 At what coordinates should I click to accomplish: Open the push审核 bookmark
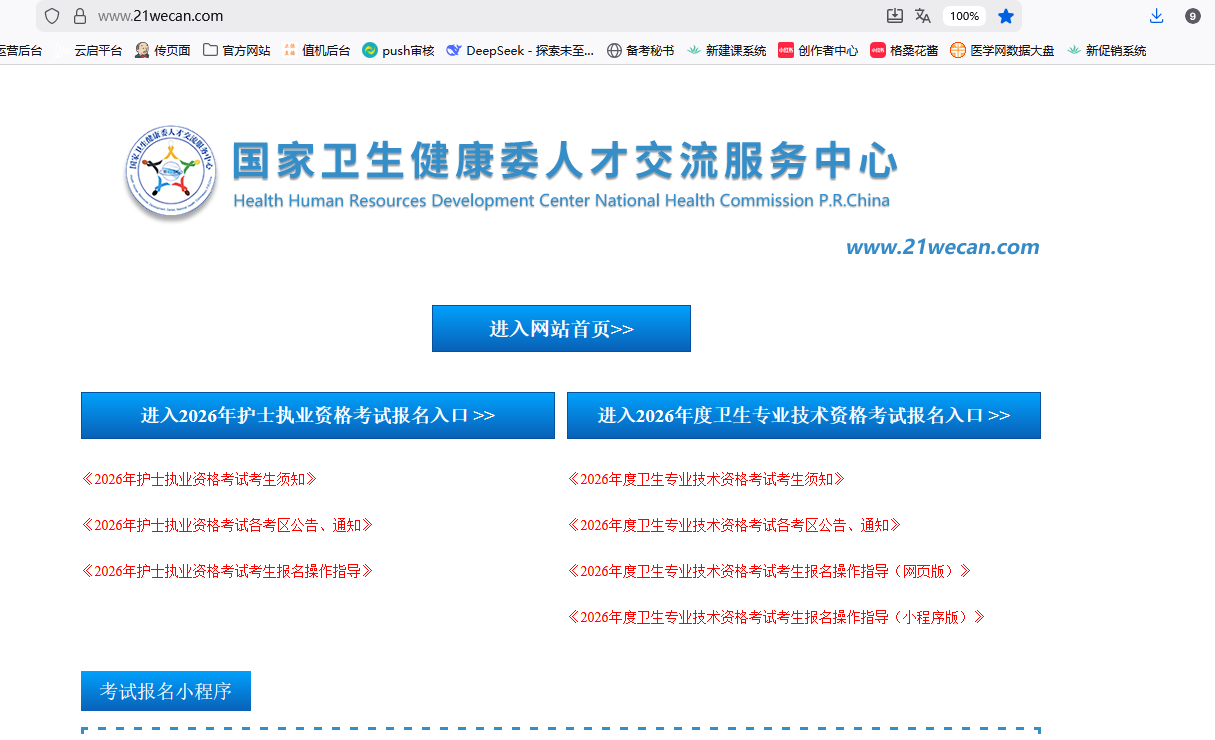pyautogui.click(x=397, y=49)
